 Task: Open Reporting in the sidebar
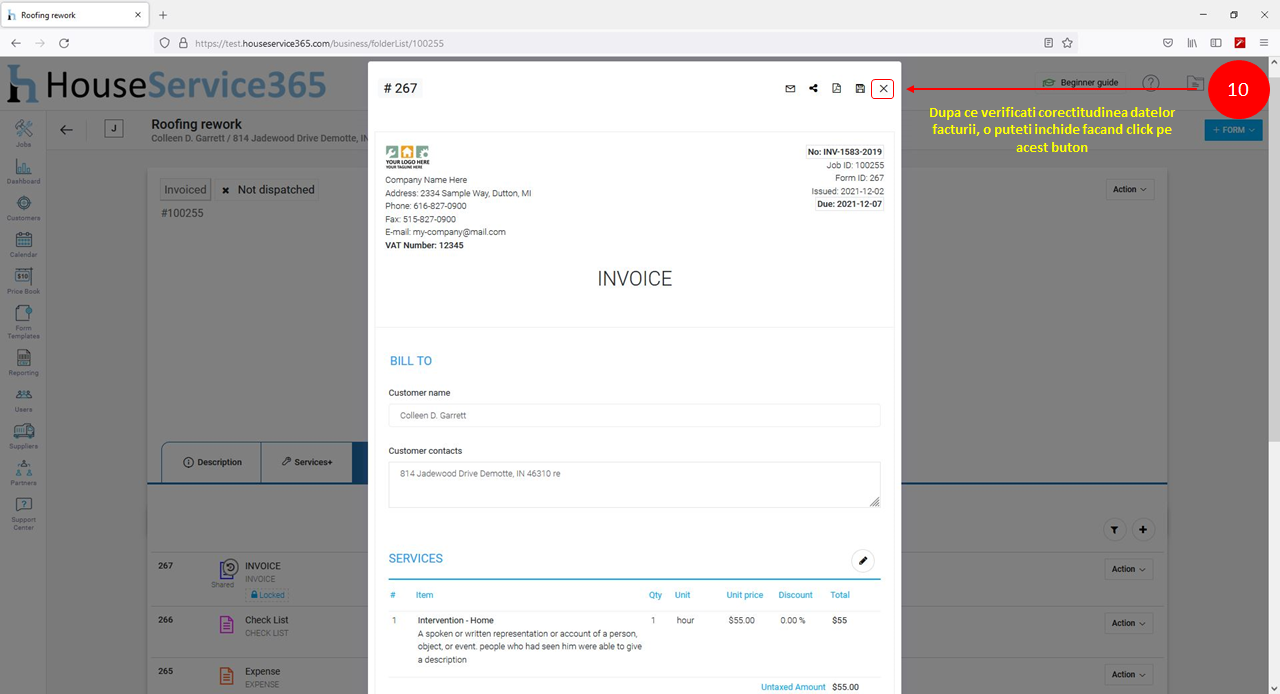(24, 362)
